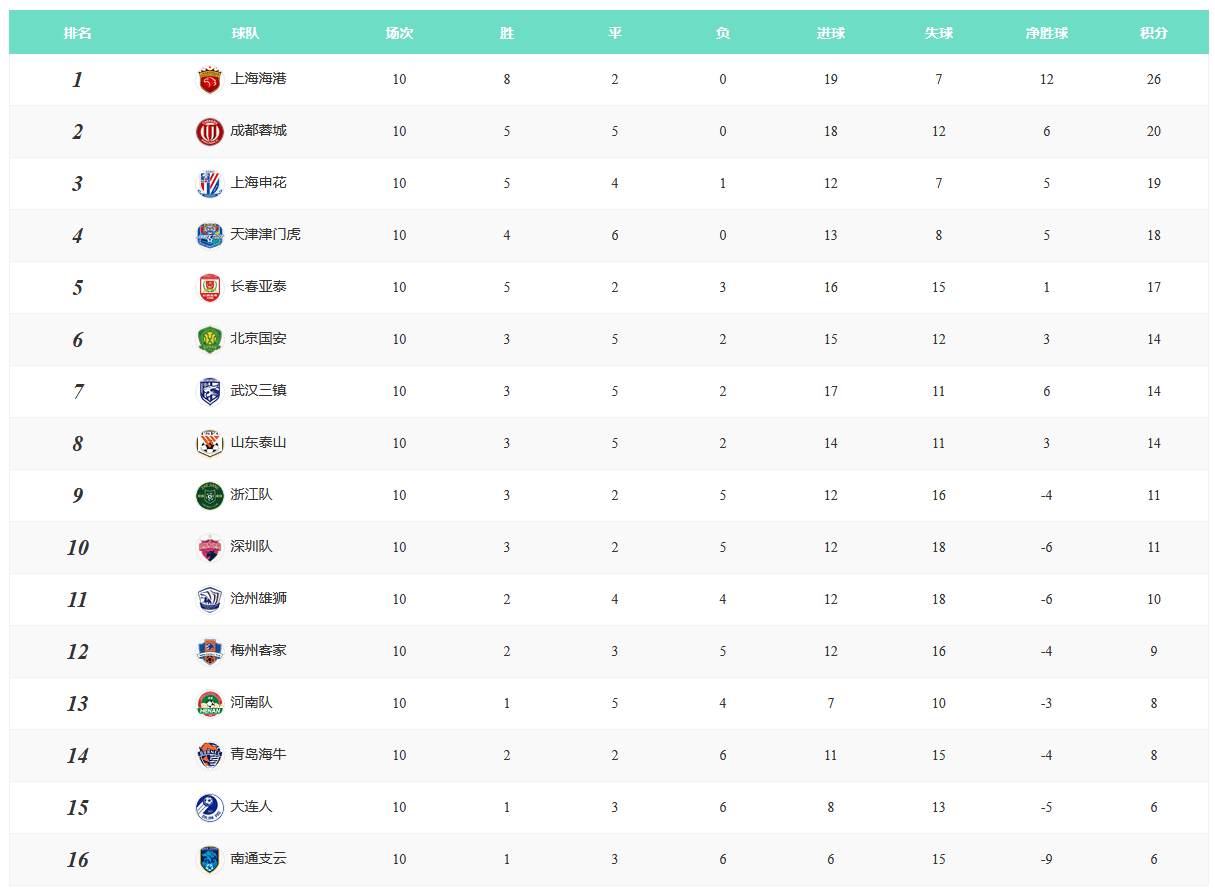Click the 河南队 team badge
Image resolution: width=1215 pixels, height=892 pixels.
(209, 704)
